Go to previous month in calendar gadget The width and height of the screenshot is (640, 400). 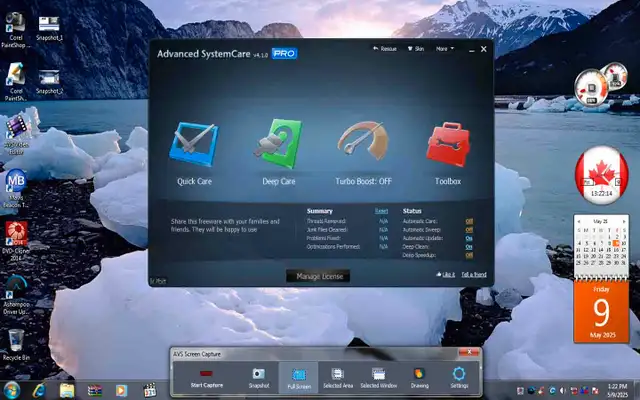[x=579, y=222]
